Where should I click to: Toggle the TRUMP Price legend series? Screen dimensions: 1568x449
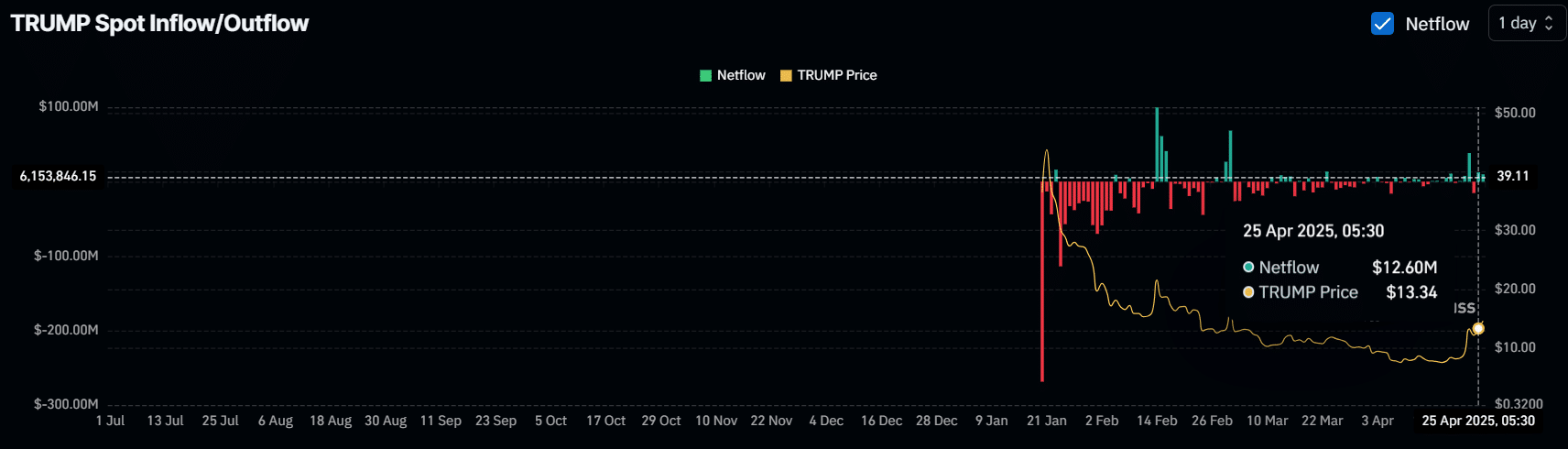(x=828, y=75)
